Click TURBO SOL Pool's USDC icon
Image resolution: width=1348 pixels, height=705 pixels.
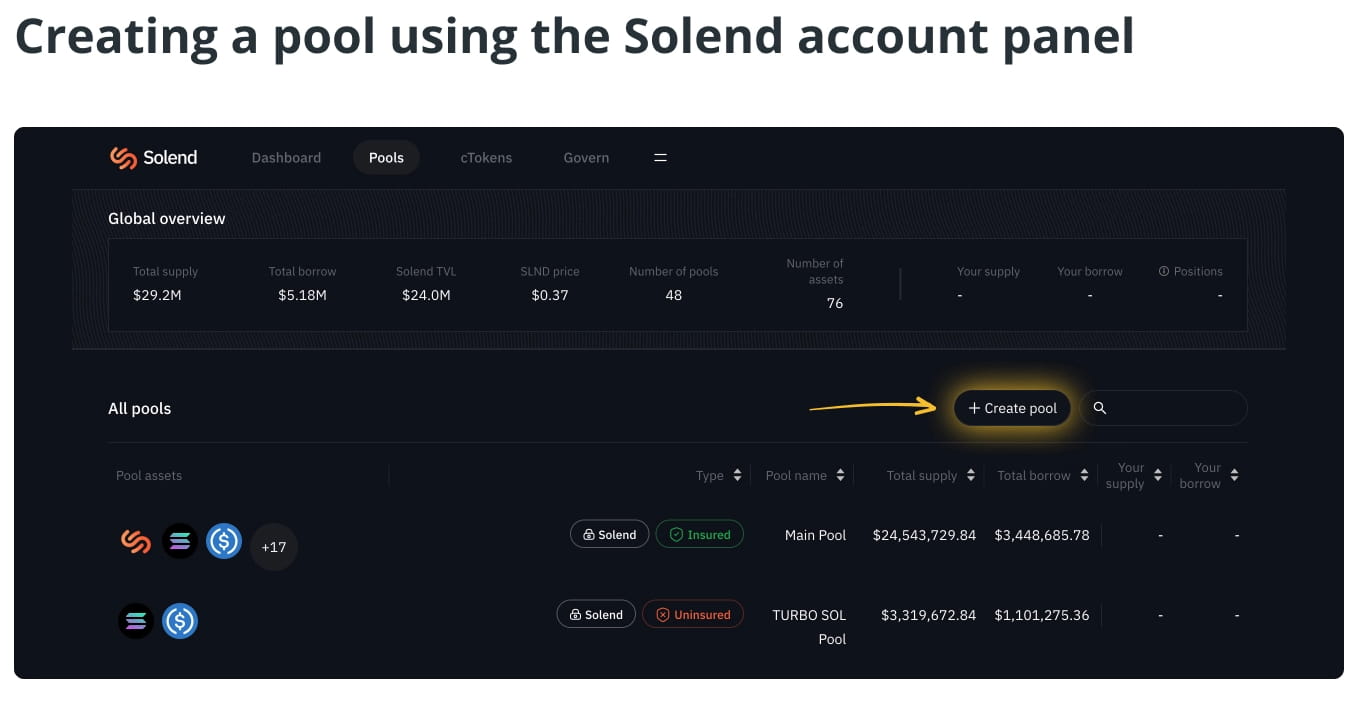pos(180,621)
